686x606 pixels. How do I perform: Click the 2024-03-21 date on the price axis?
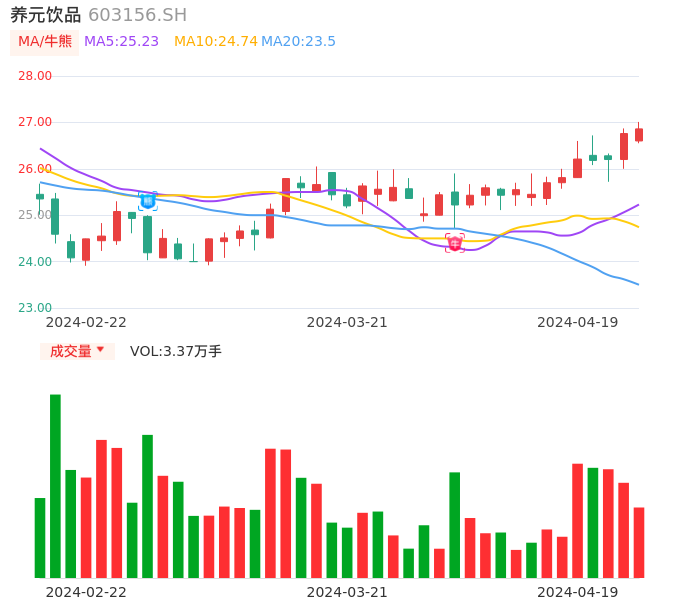[x=346, y=322]
